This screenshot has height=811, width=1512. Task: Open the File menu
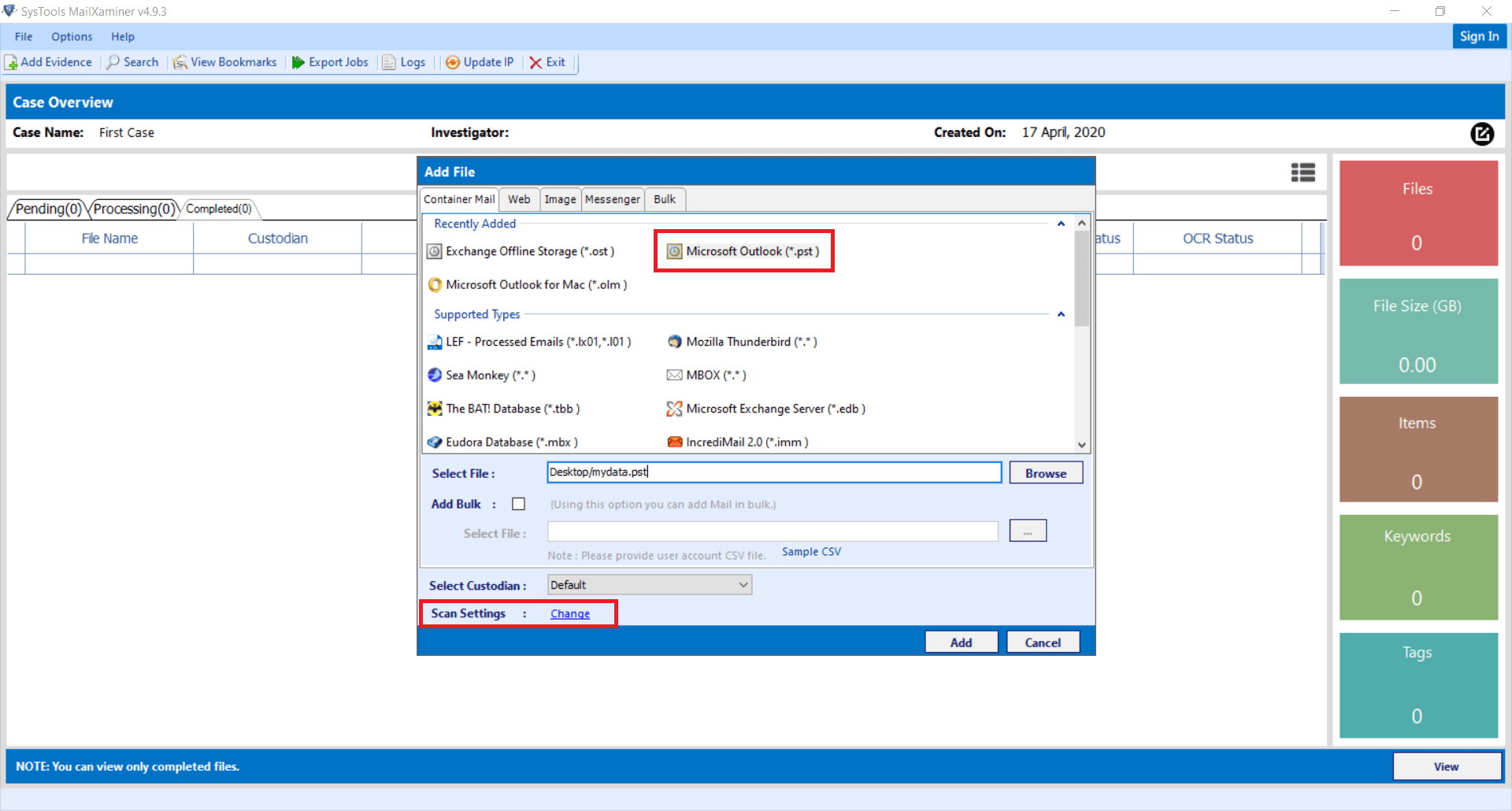click(x=24, y=36)
